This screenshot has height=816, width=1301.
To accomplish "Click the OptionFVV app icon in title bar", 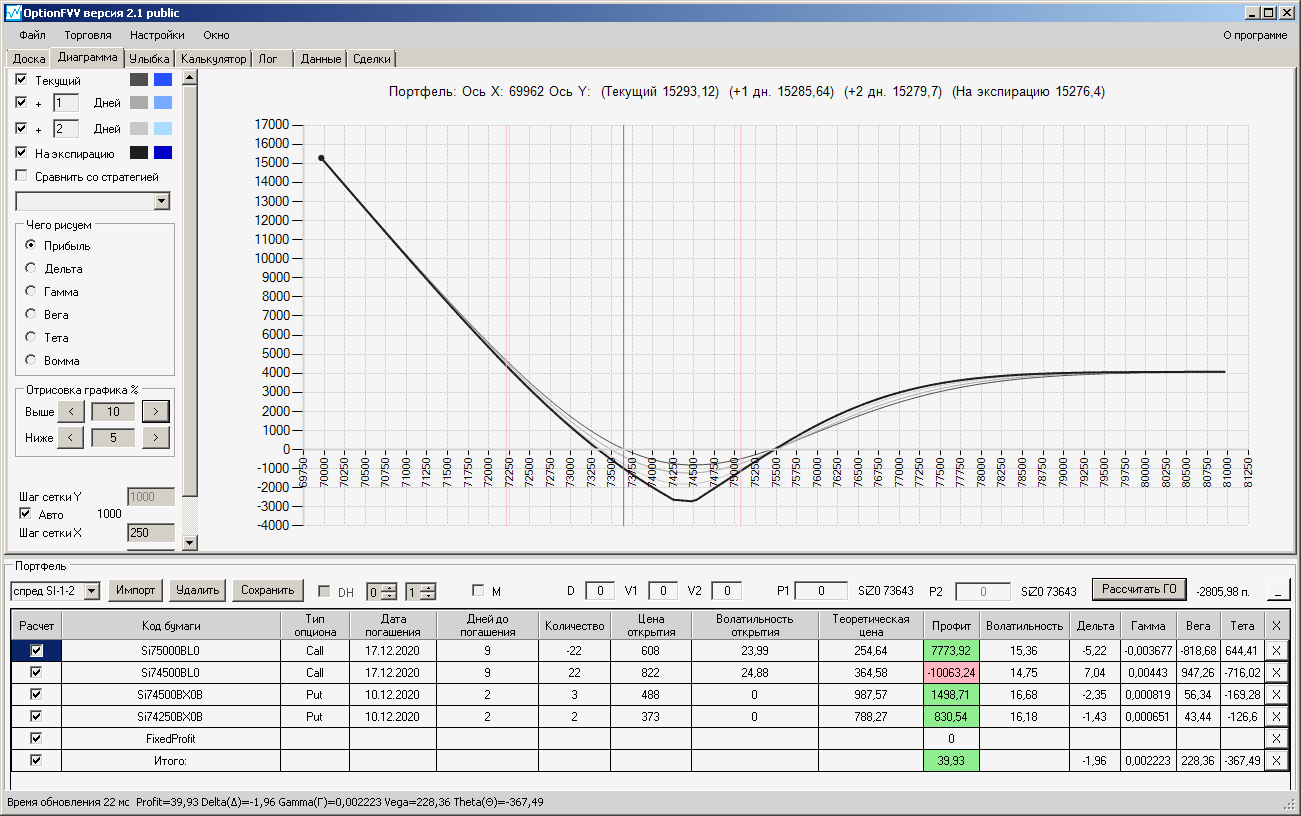I will click(x=12, y=12).
